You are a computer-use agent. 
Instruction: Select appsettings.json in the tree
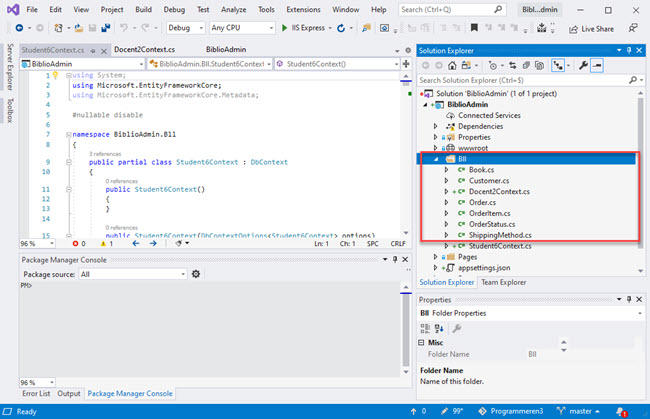tap(484, 268)
